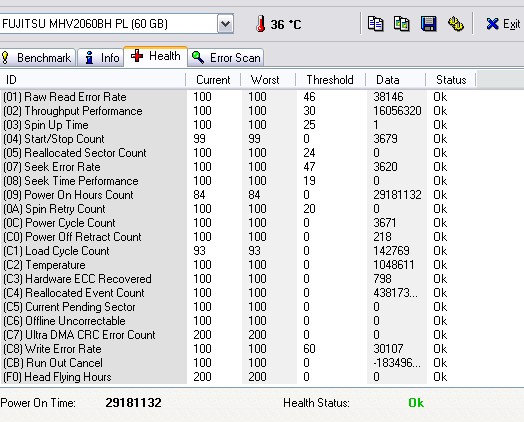Click the Seek Error Rate threshold 47

pyautogui.click(x=309, y=167)
